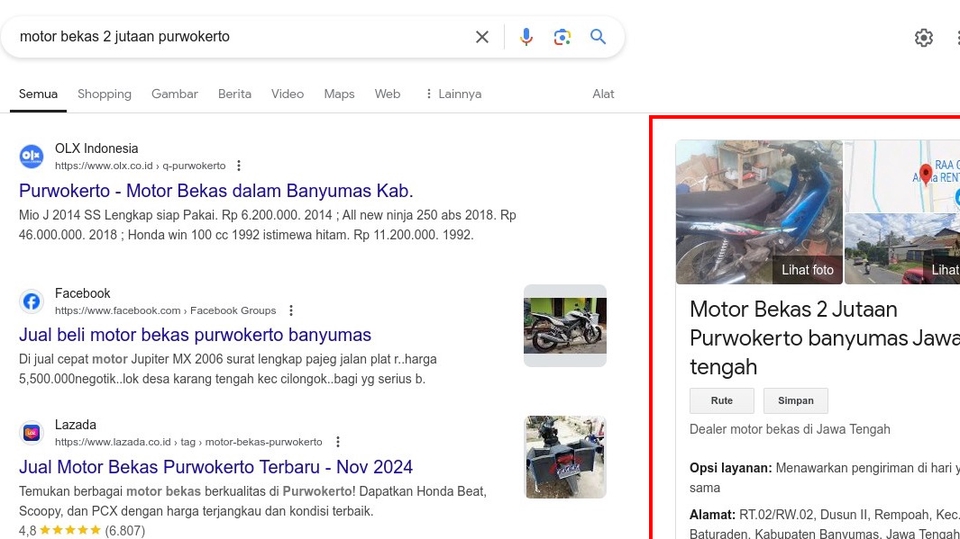Image resolution: width=960 pixels, height=539 pixels.
Task: Click the Opsi layanan label
Action: 731,468
